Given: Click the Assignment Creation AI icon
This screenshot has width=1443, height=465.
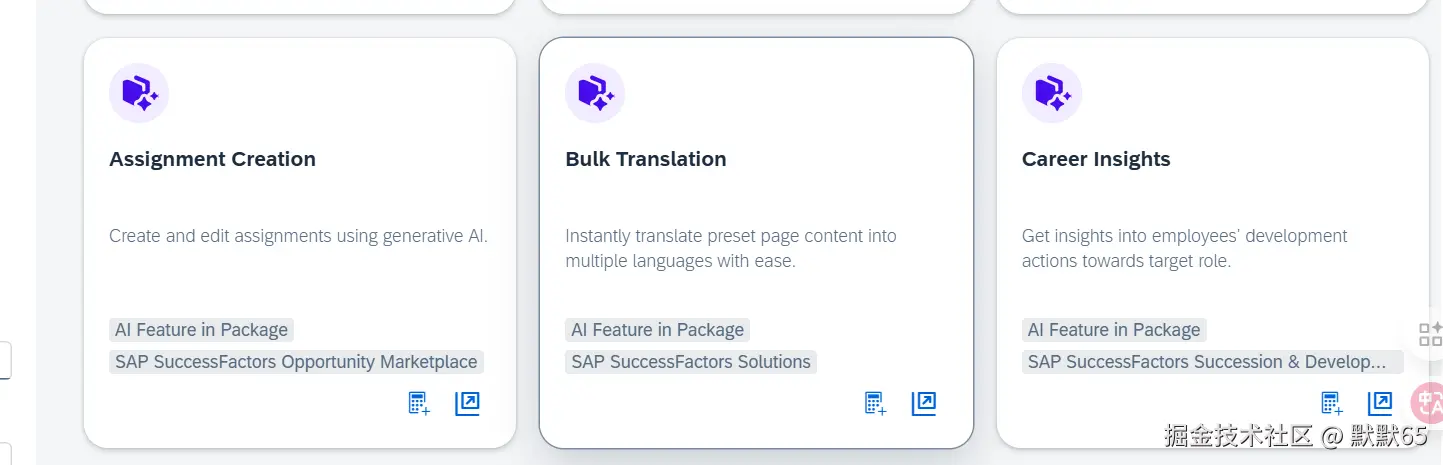Looking at the screenshot, I should (139, 93).
